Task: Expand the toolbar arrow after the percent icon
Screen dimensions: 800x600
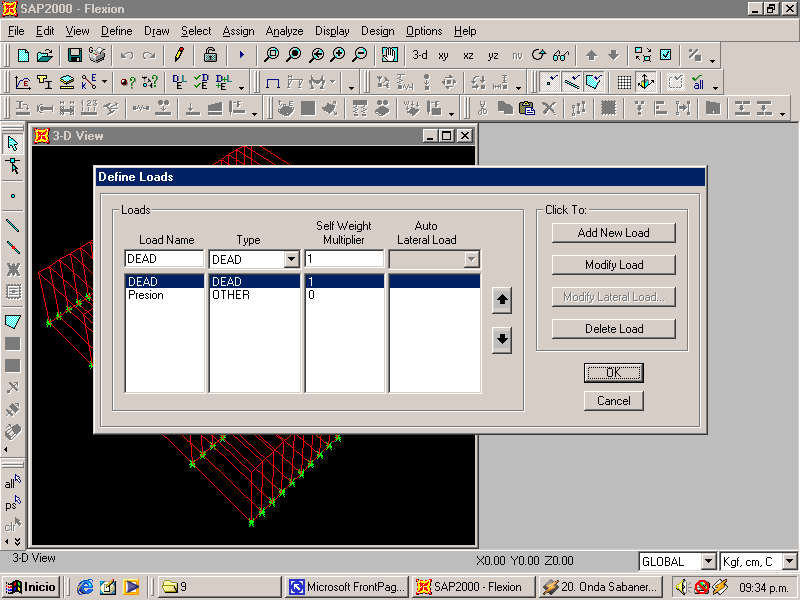Action: (x=712, y=60)
